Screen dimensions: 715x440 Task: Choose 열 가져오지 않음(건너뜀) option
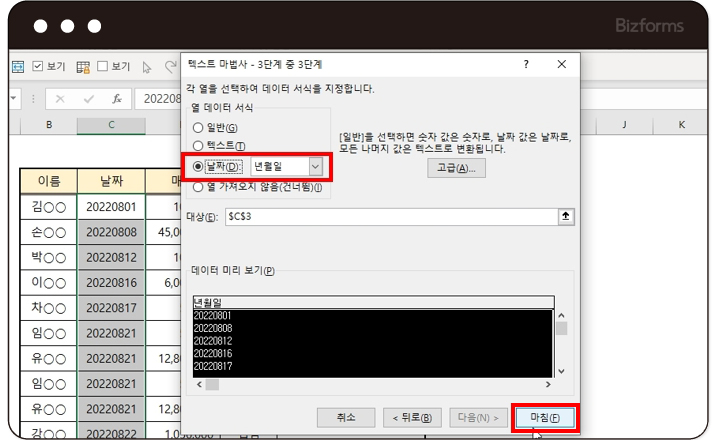pyautogui.click(x=198, y=187)
